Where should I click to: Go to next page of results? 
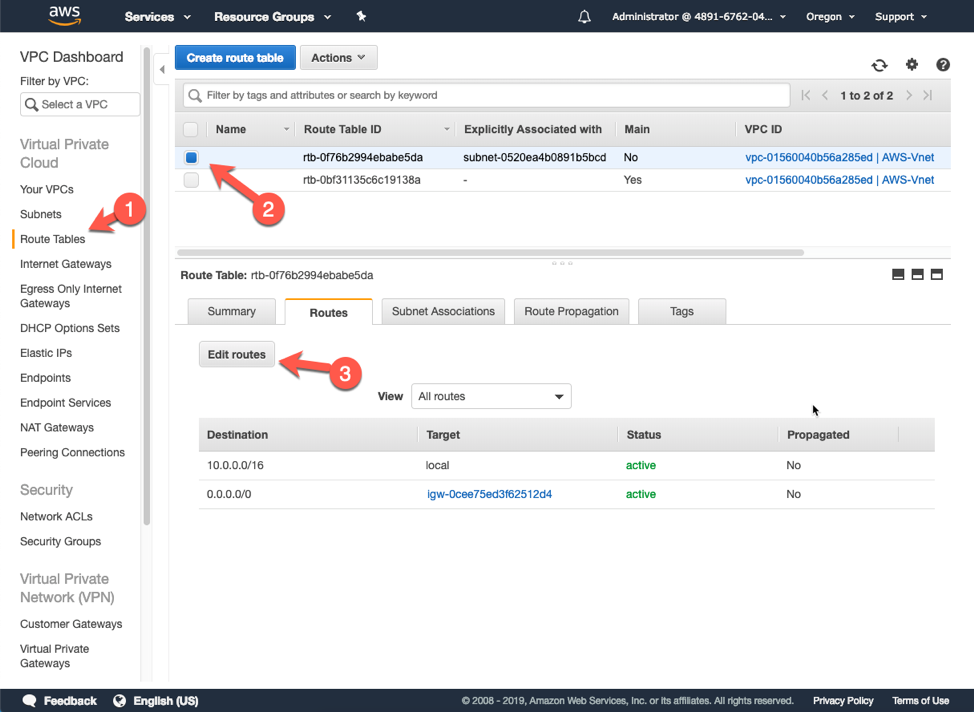tap(909, 95)
